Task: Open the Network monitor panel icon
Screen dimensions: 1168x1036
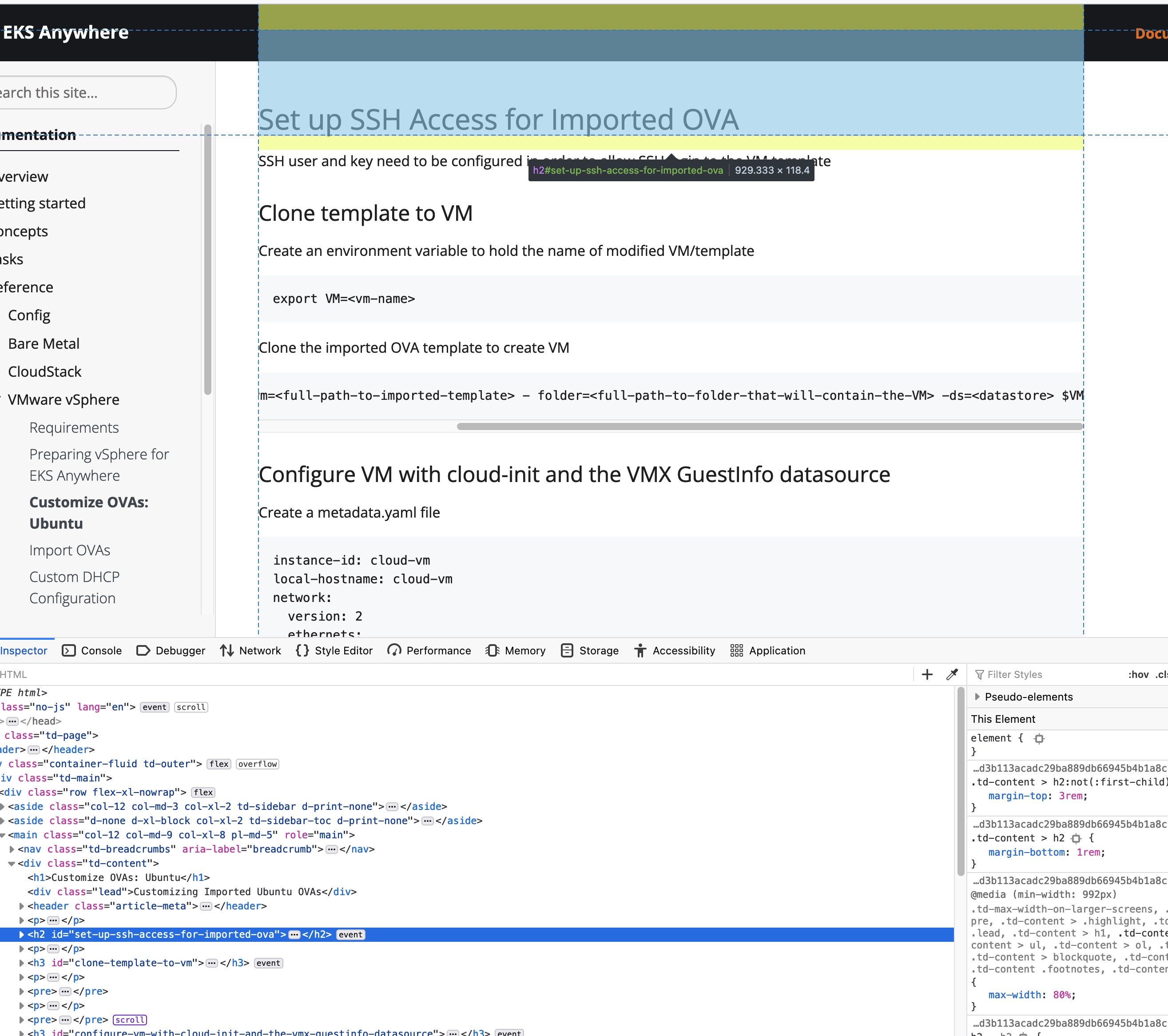Action: coord(227,651)
